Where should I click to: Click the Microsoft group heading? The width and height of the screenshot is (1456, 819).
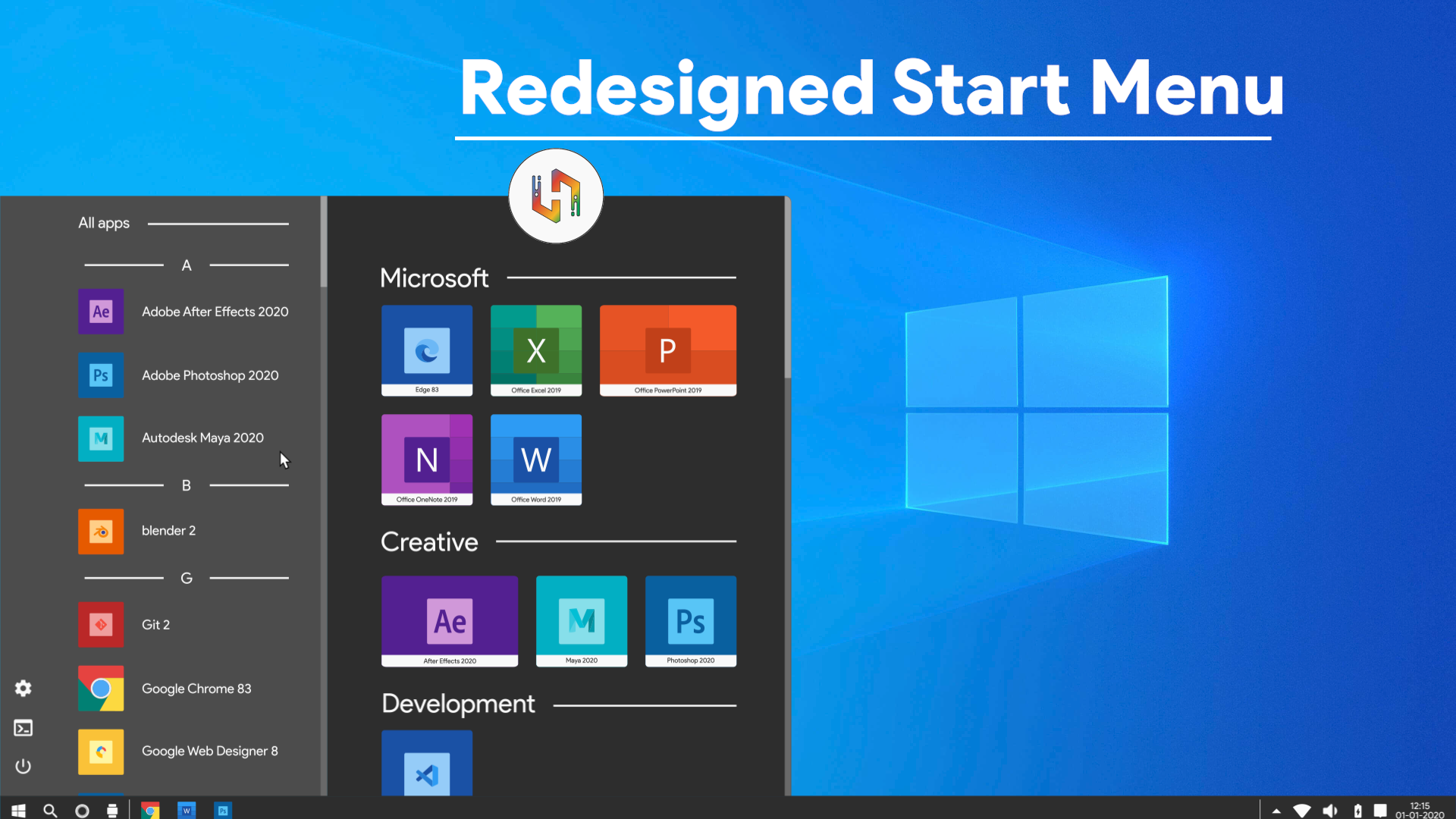coord(435,278)
